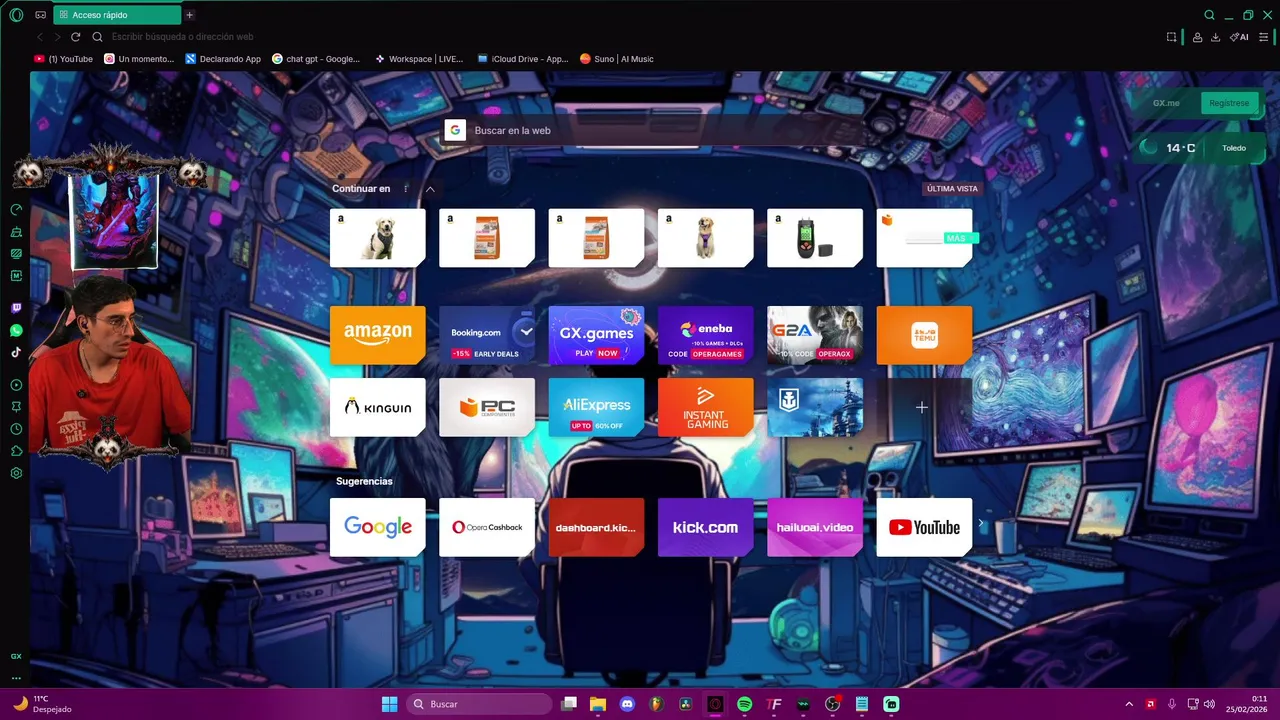The height and width of the screenshot is (720, 1280).
Task: Click the GX button at sidebar bottom
Action: click(16, 656)
